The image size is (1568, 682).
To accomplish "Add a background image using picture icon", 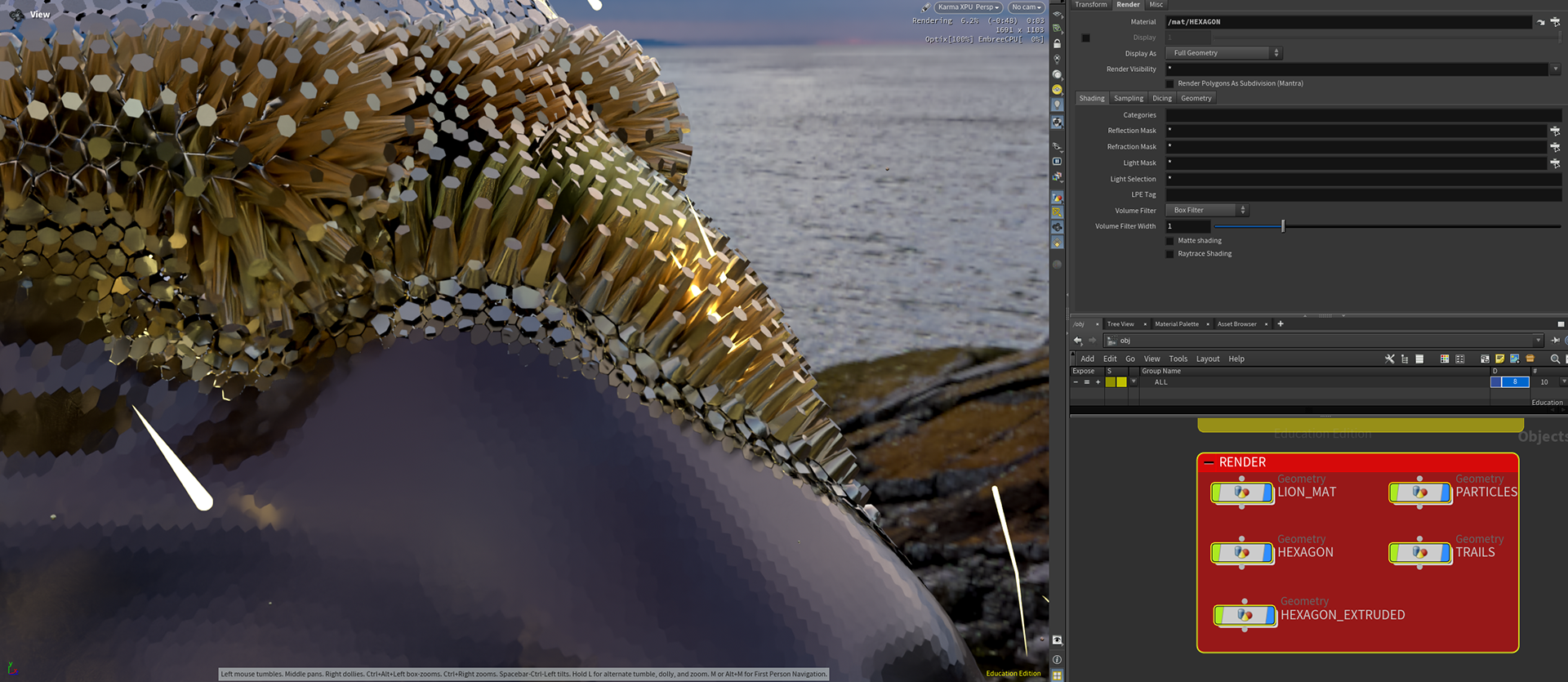I will (1515, 359).
